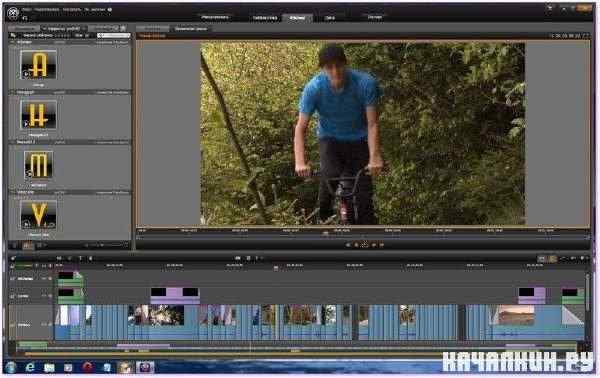This screenshot has height=378, width=600.
Task: Select the 'V' title template thumbnail
Action: (x=38, y=215)
